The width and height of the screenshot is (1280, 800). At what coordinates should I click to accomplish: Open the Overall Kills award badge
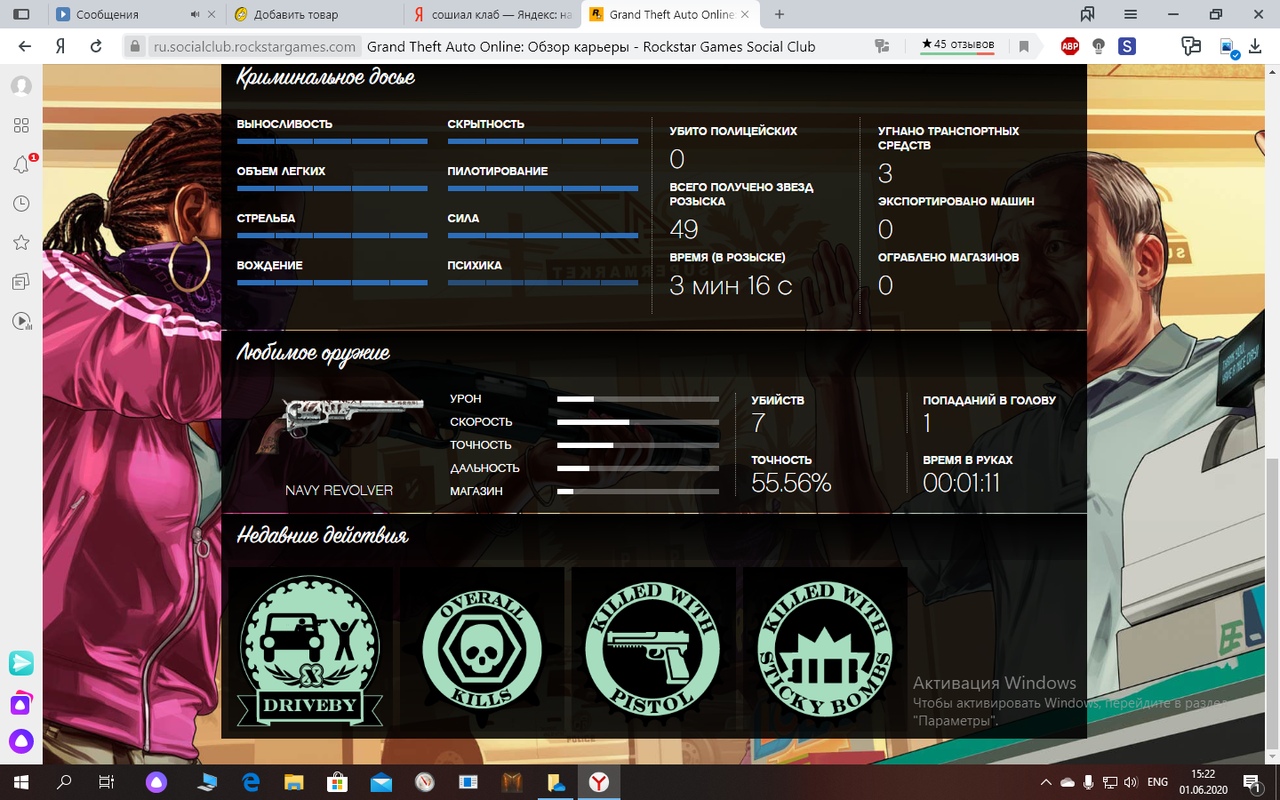click(482, 651)
